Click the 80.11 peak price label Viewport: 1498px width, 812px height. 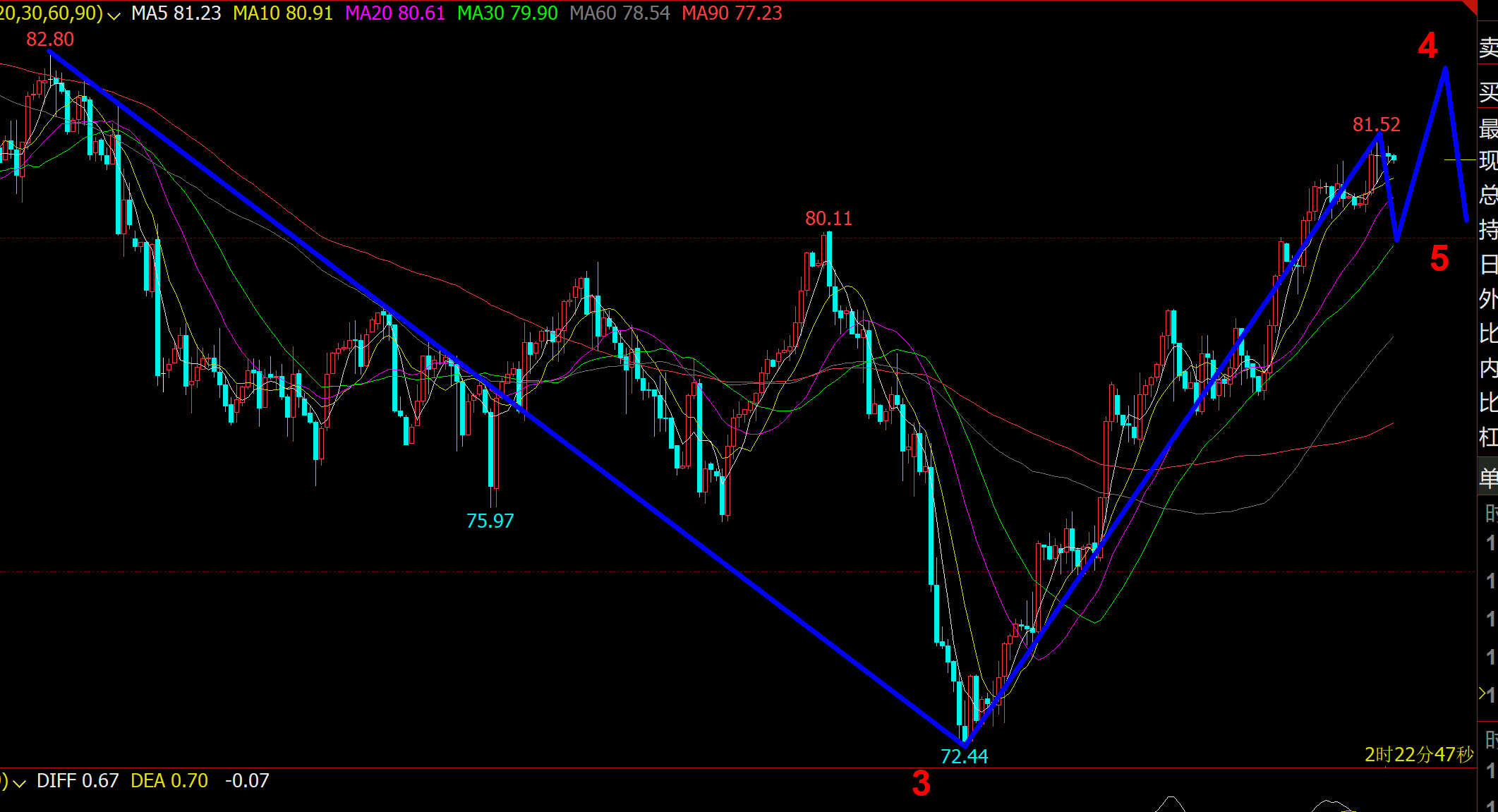tap(829, 219)
